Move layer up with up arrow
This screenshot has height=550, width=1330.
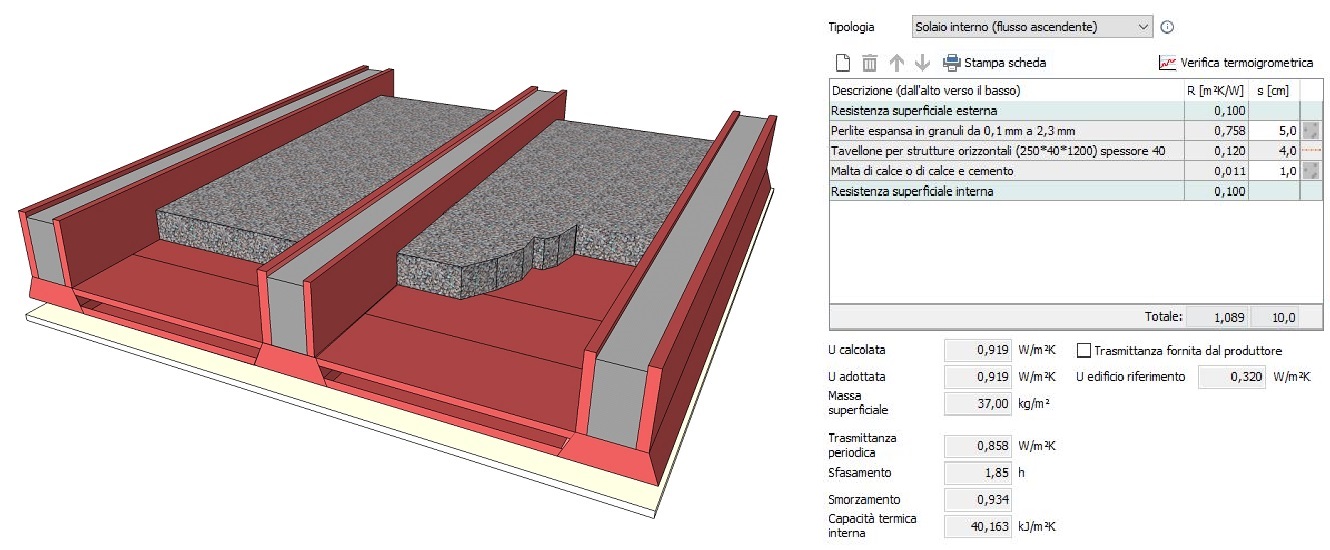897,63
